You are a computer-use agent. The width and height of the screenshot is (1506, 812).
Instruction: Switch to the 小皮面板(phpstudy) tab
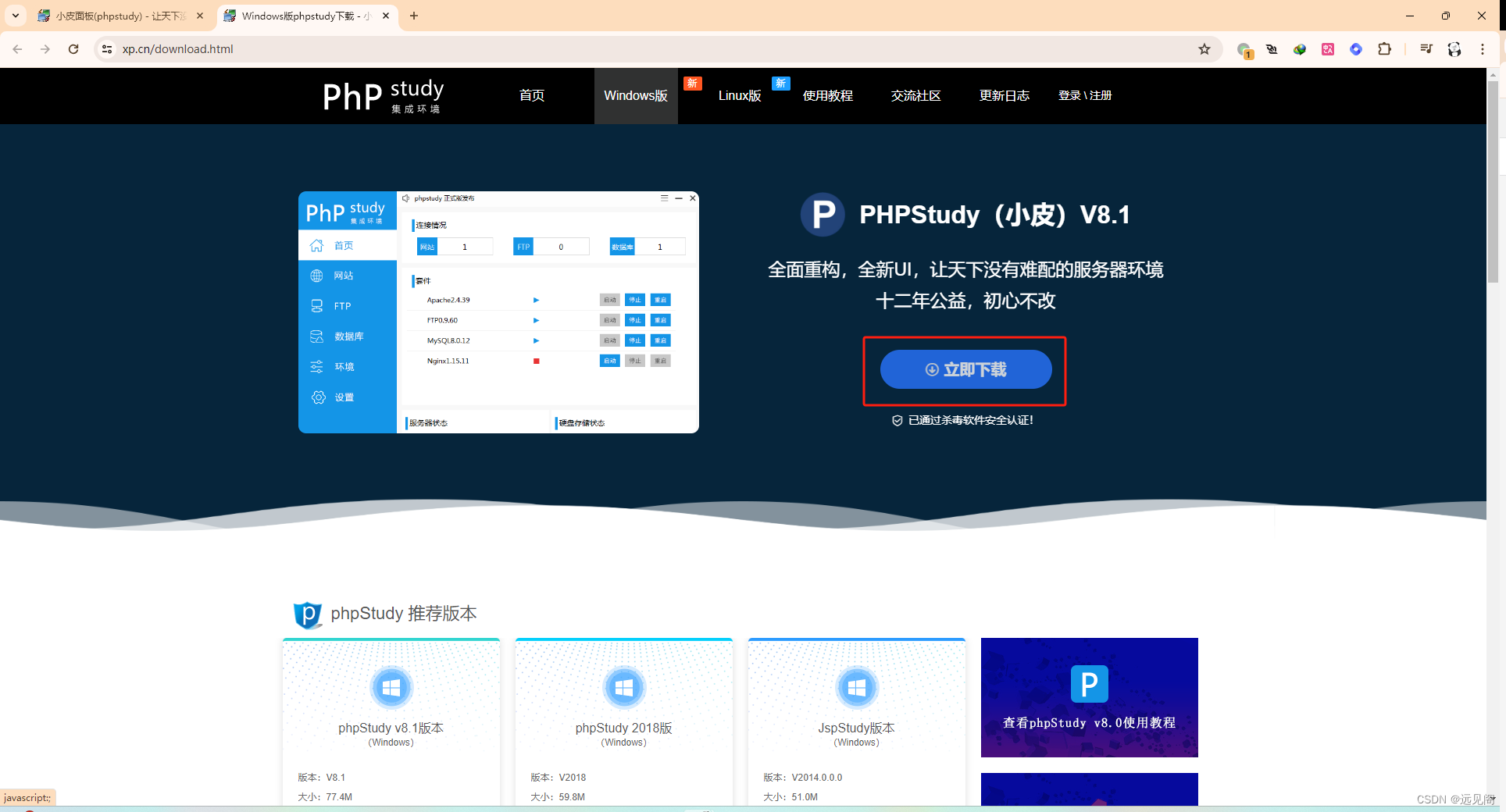[121, 16]
